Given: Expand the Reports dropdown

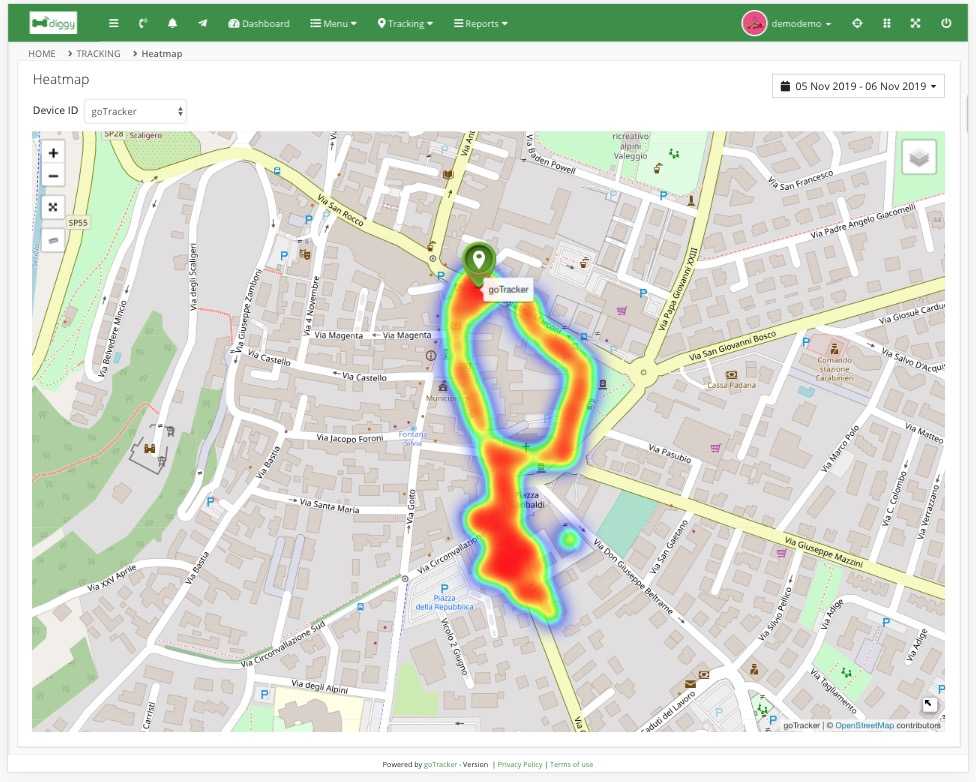Looking at the screenshot, I should (481, 24).
